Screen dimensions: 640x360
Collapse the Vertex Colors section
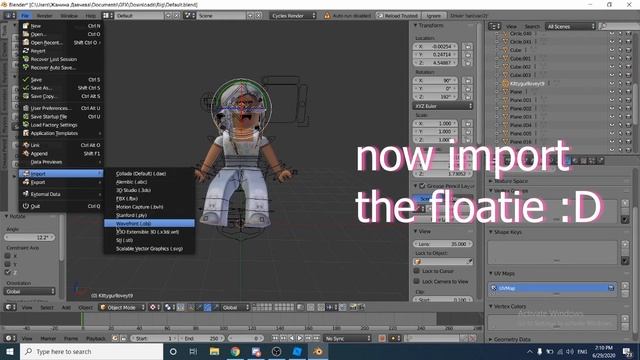coord(491,306)
